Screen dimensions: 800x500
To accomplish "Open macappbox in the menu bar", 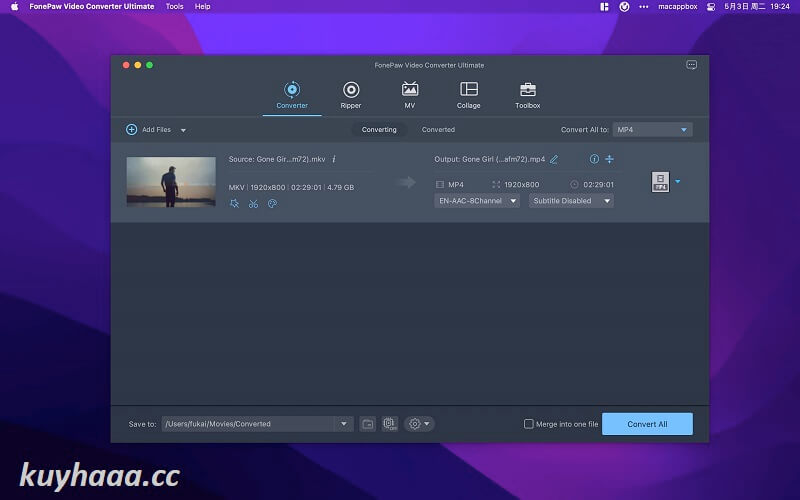I will click(678, 7).
